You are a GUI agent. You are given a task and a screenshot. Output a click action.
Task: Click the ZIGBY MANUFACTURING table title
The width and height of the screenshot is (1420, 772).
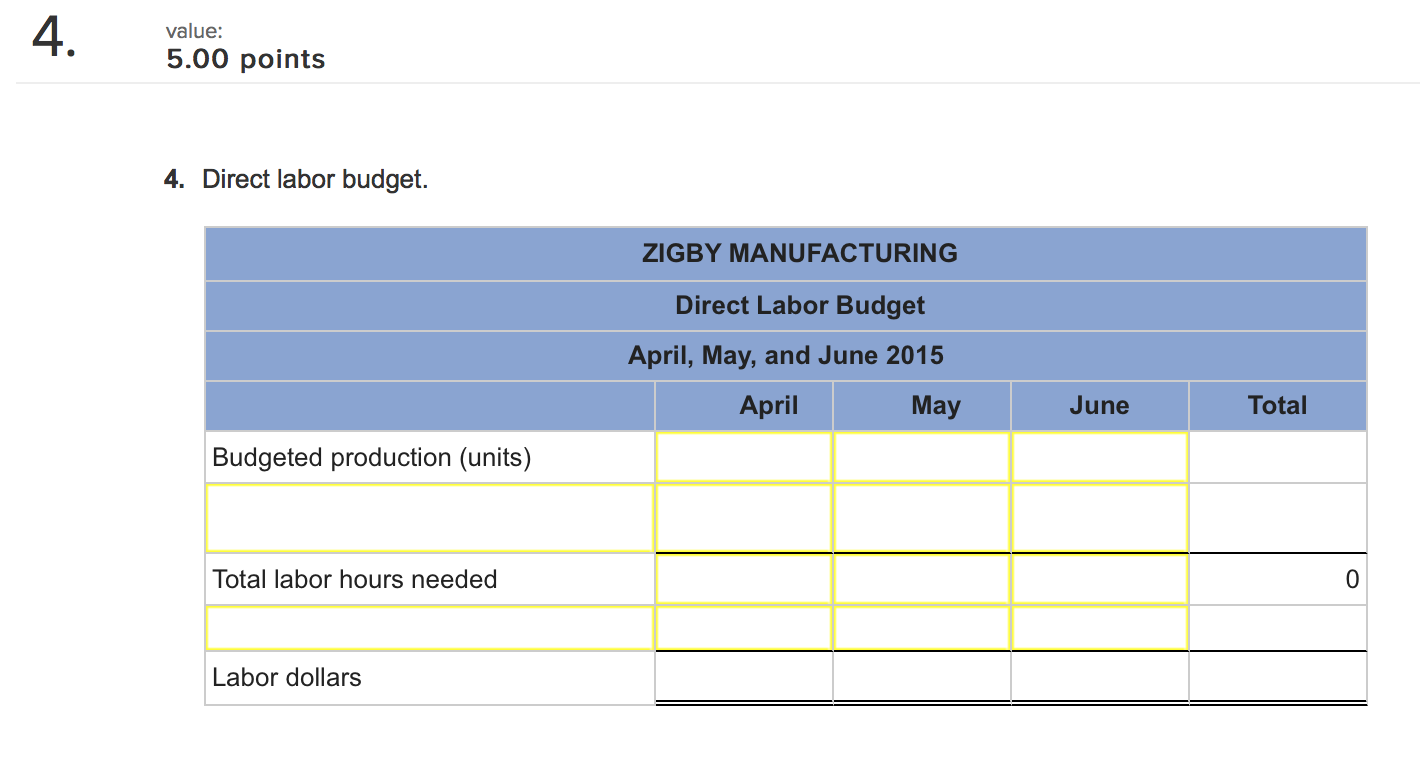(799, 253)
